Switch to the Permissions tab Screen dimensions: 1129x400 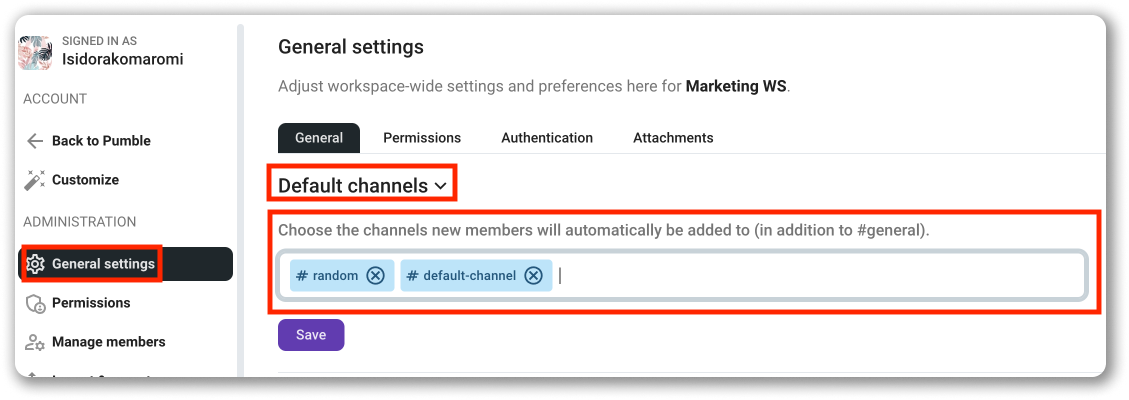pos(422,138)
